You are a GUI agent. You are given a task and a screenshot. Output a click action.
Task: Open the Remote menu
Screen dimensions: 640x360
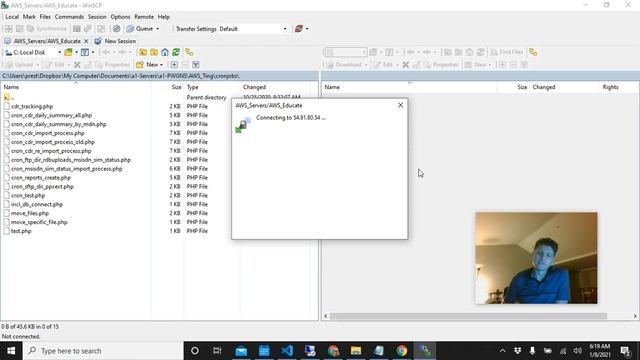coord(144,17)
